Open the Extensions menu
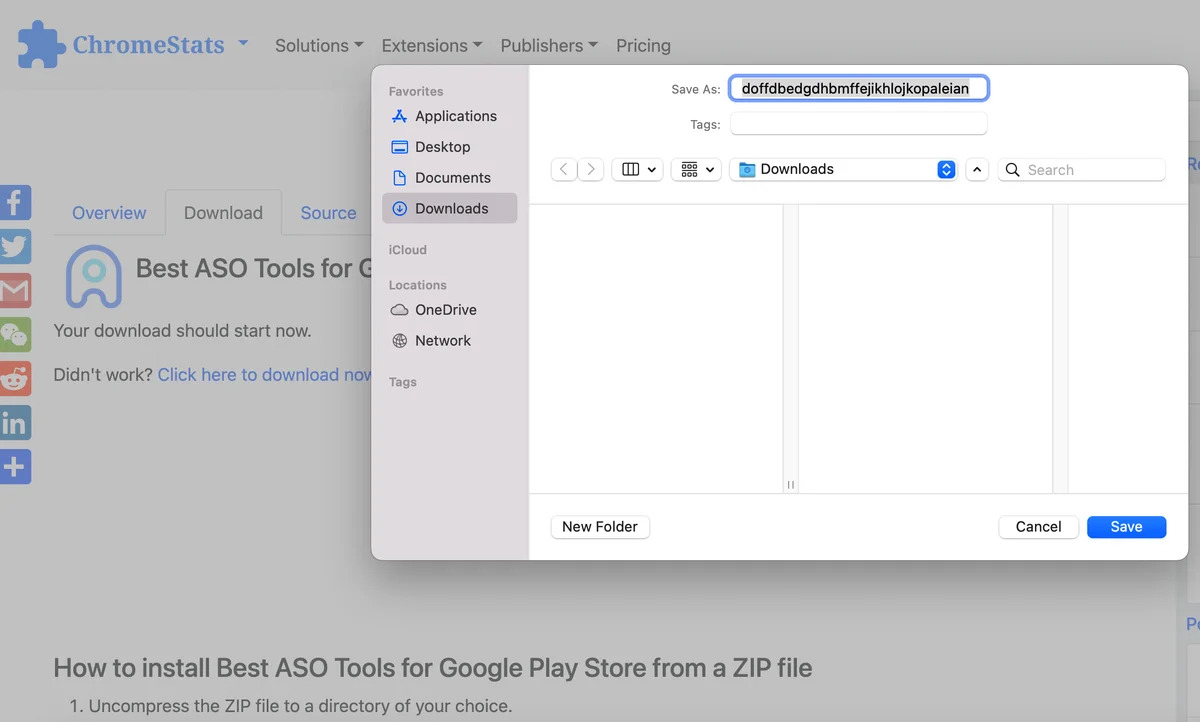The width and height of the screenshot is (1200, 722). (x=432, y=46)
